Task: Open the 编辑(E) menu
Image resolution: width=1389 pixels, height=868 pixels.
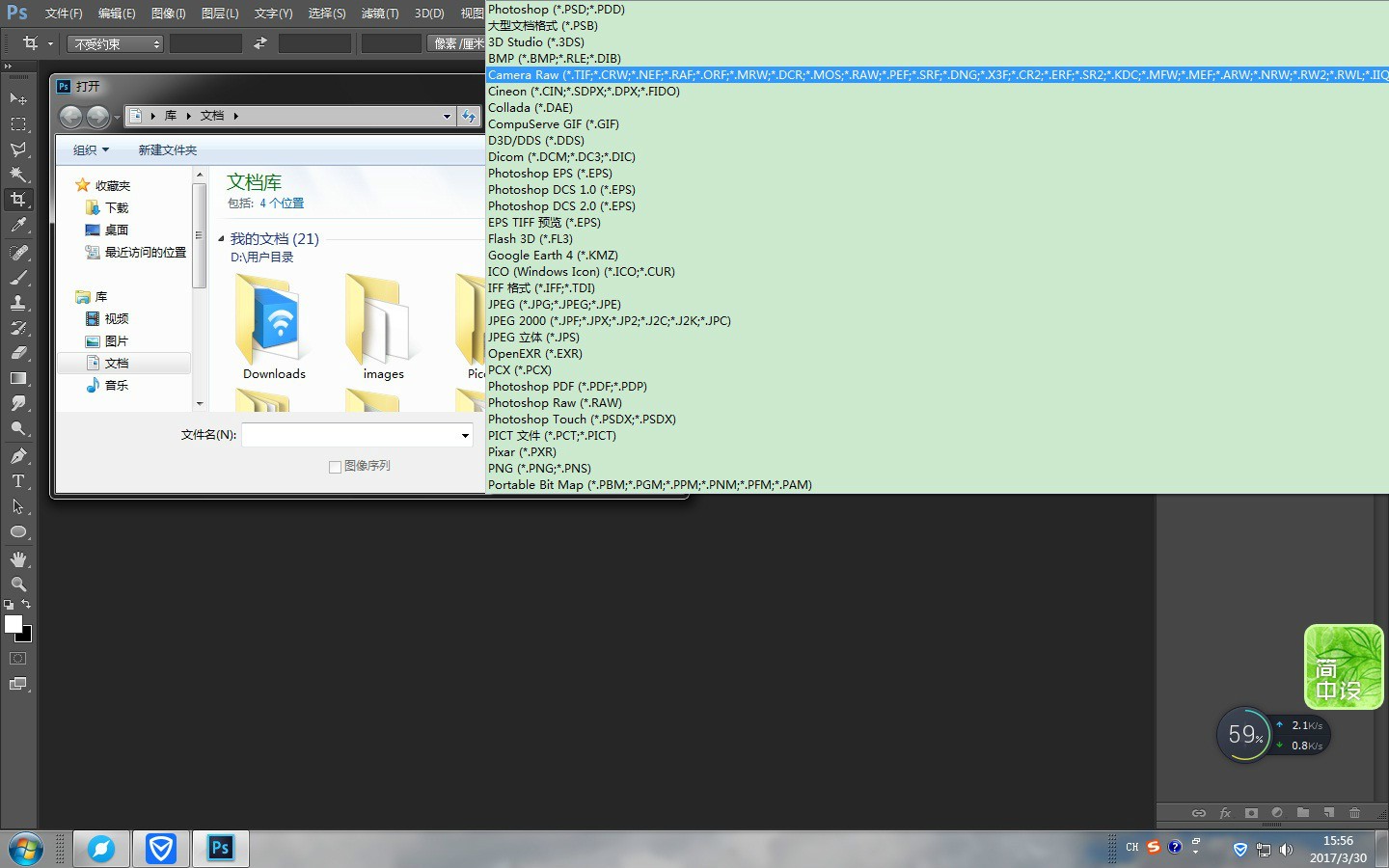Action: (117, 14)
